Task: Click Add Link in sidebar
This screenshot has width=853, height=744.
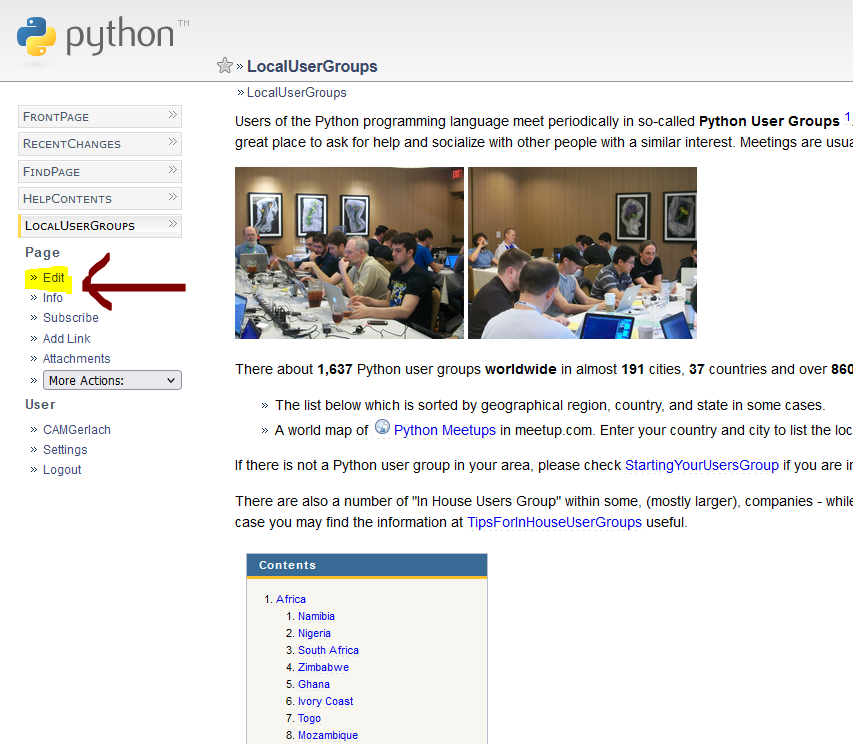Action: click(x=66, y=338)
